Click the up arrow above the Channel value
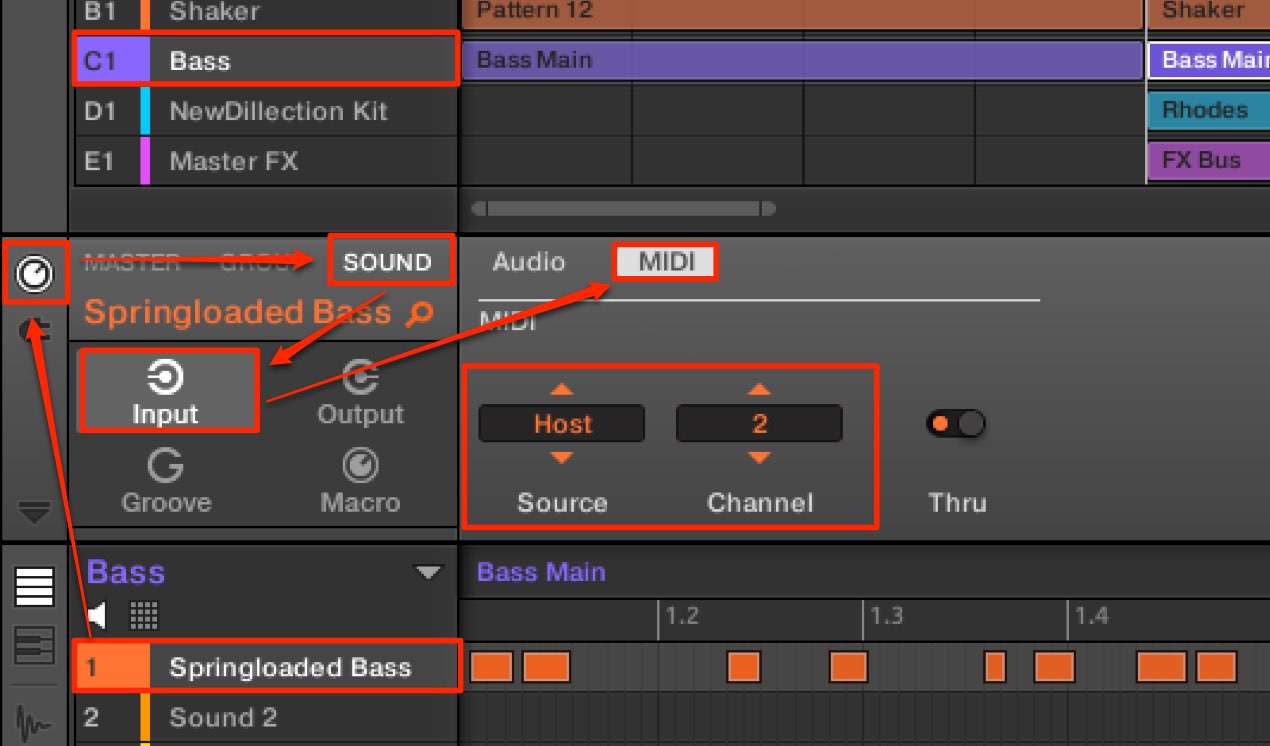1270x746 pixels. point(760,390)
